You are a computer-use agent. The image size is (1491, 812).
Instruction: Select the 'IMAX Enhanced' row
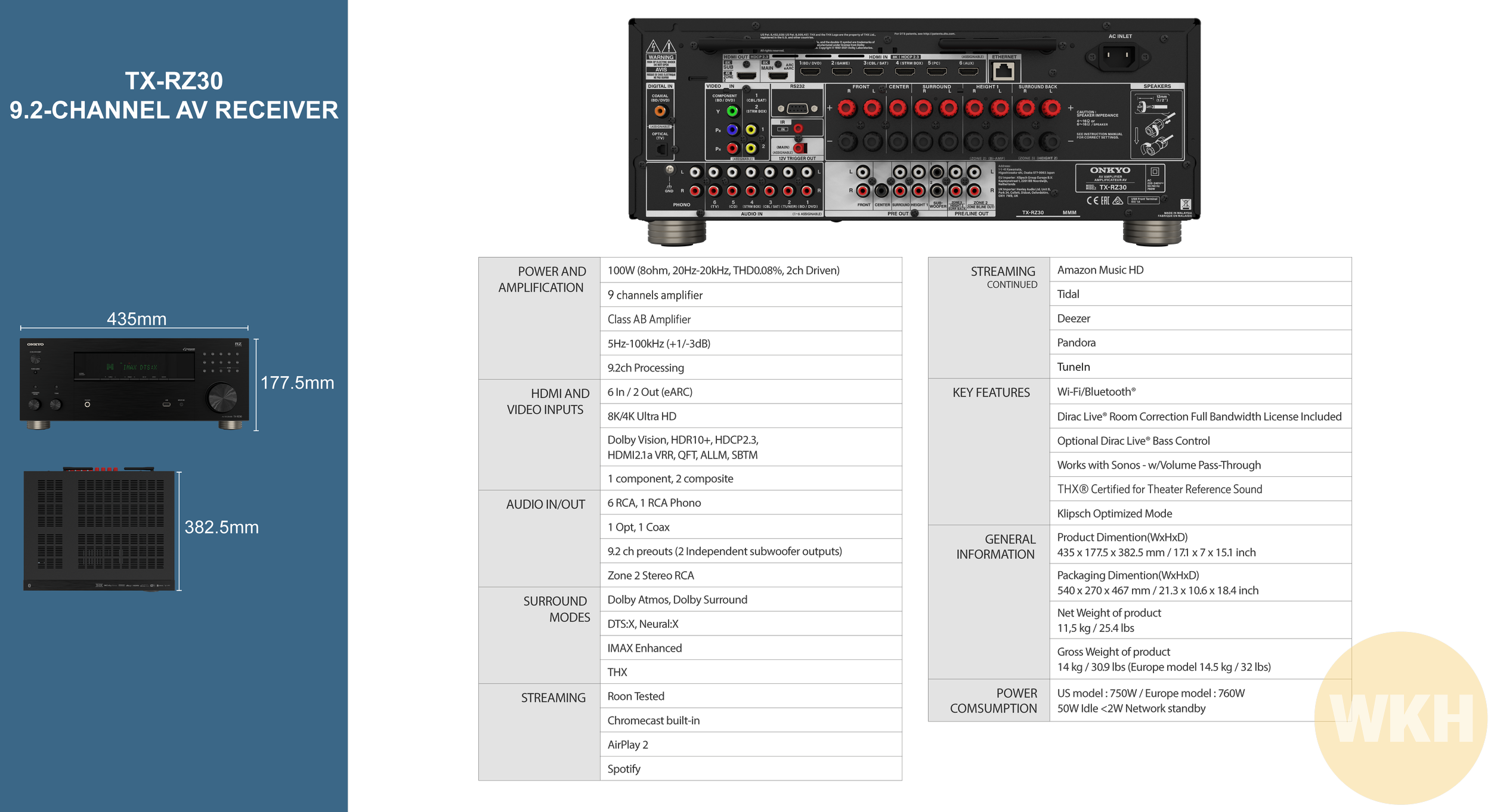point(750,648)
